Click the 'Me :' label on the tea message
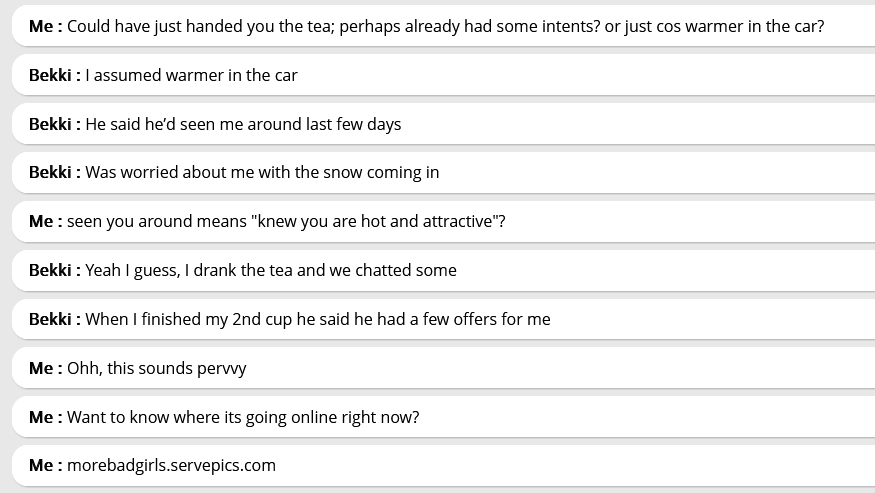875x493 pixels. point(45,26)
